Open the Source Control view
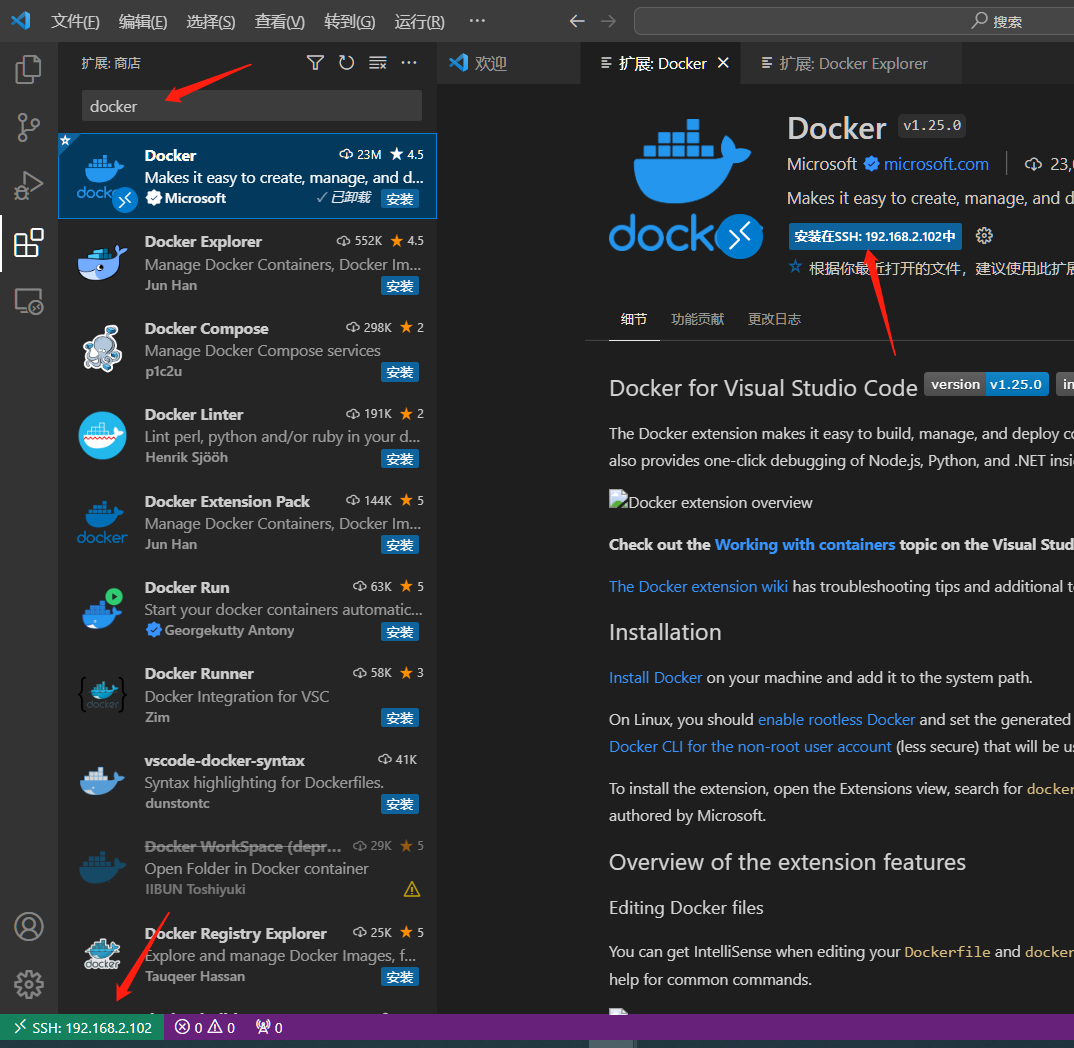The width and height of the screenshot is (1074, 1048). [29, 127]
